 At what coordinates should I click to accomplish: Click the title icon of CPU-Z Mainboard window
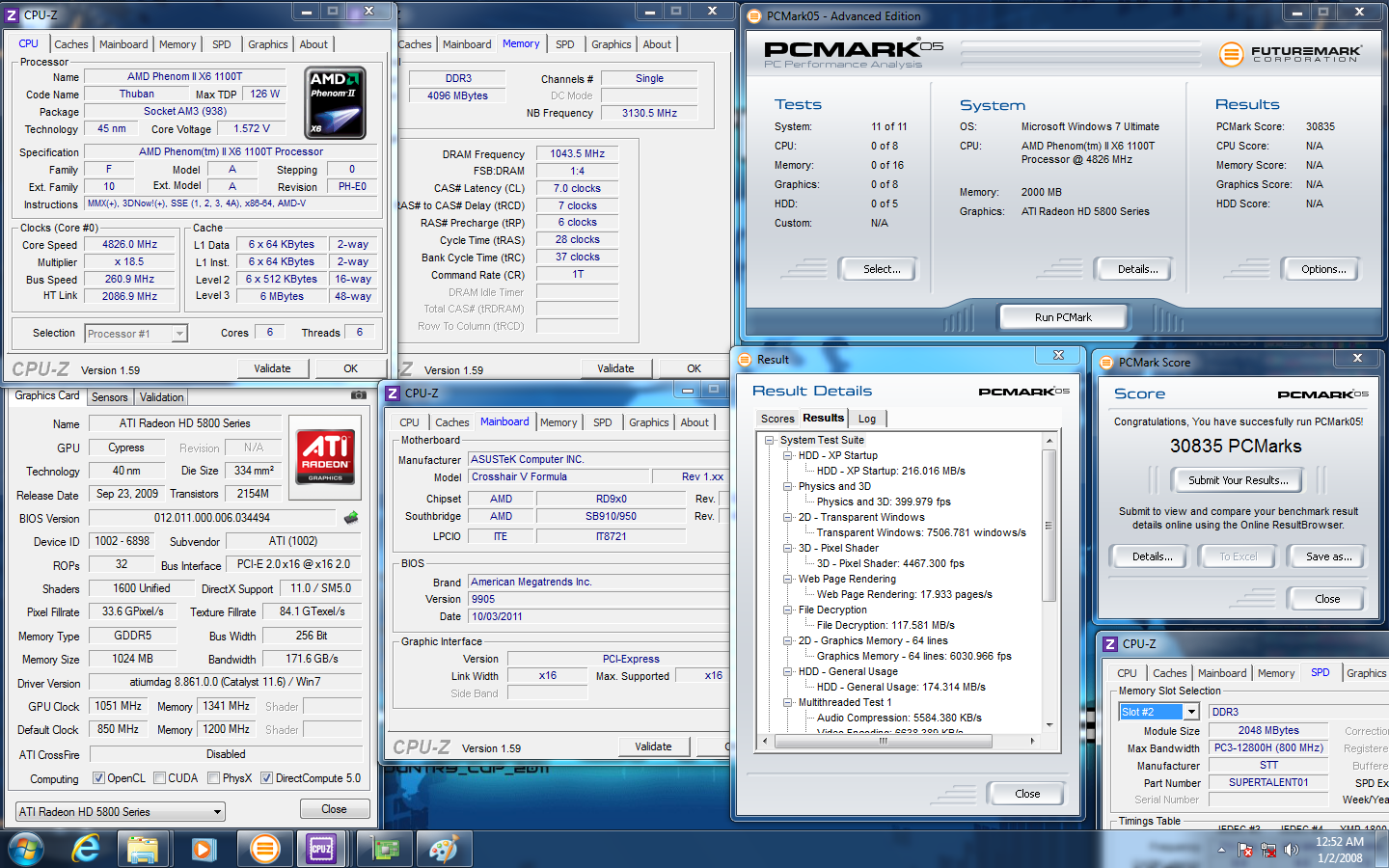pos(393,393)
